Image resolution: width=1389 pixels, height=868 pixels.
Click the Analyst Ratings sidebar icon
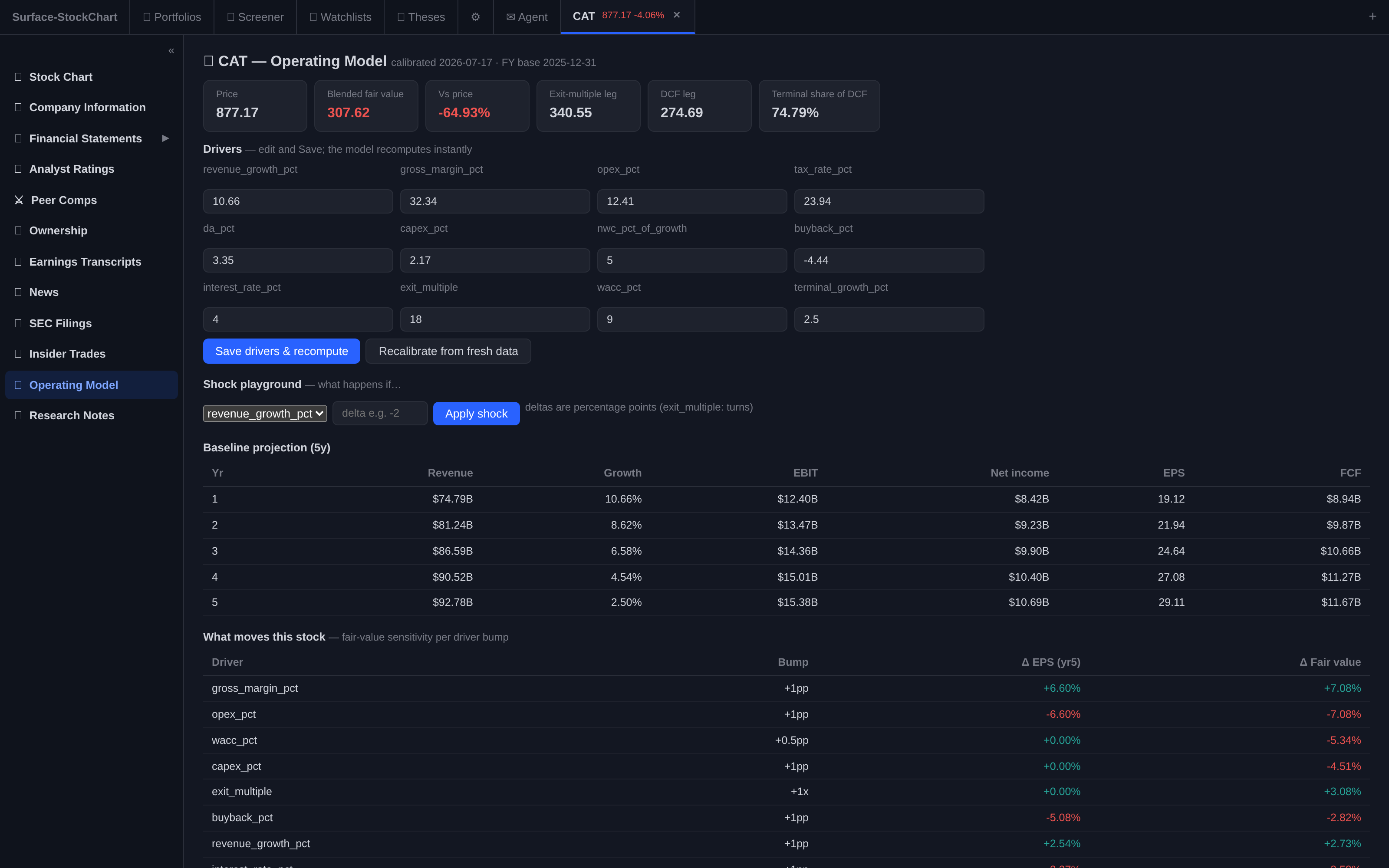18,169
